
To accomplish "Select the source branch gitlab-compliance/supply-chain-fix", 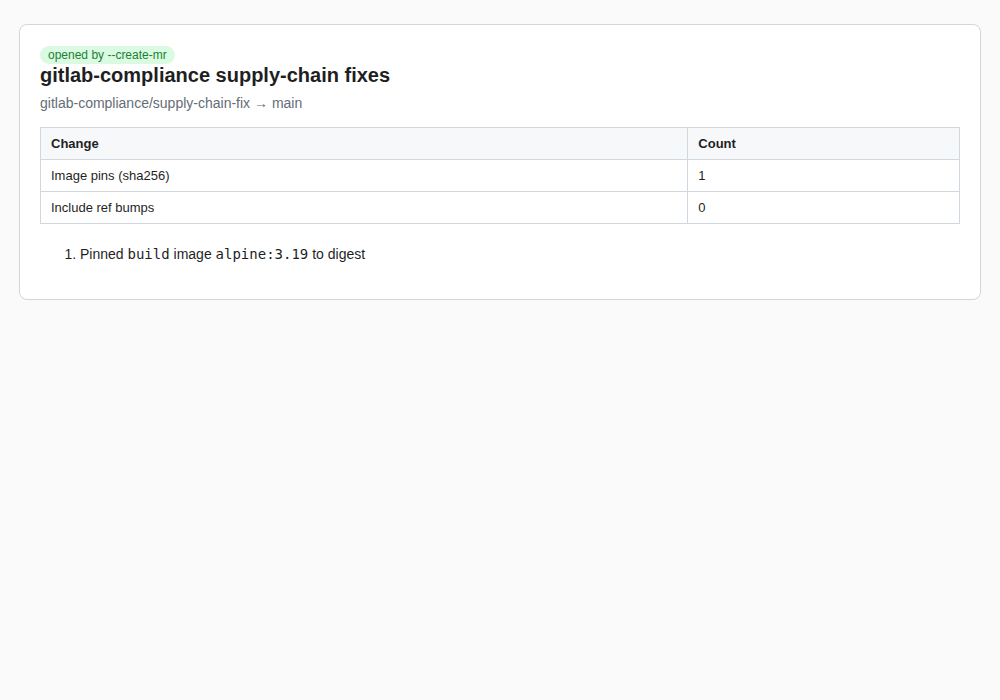I will [x=145, y=103].
